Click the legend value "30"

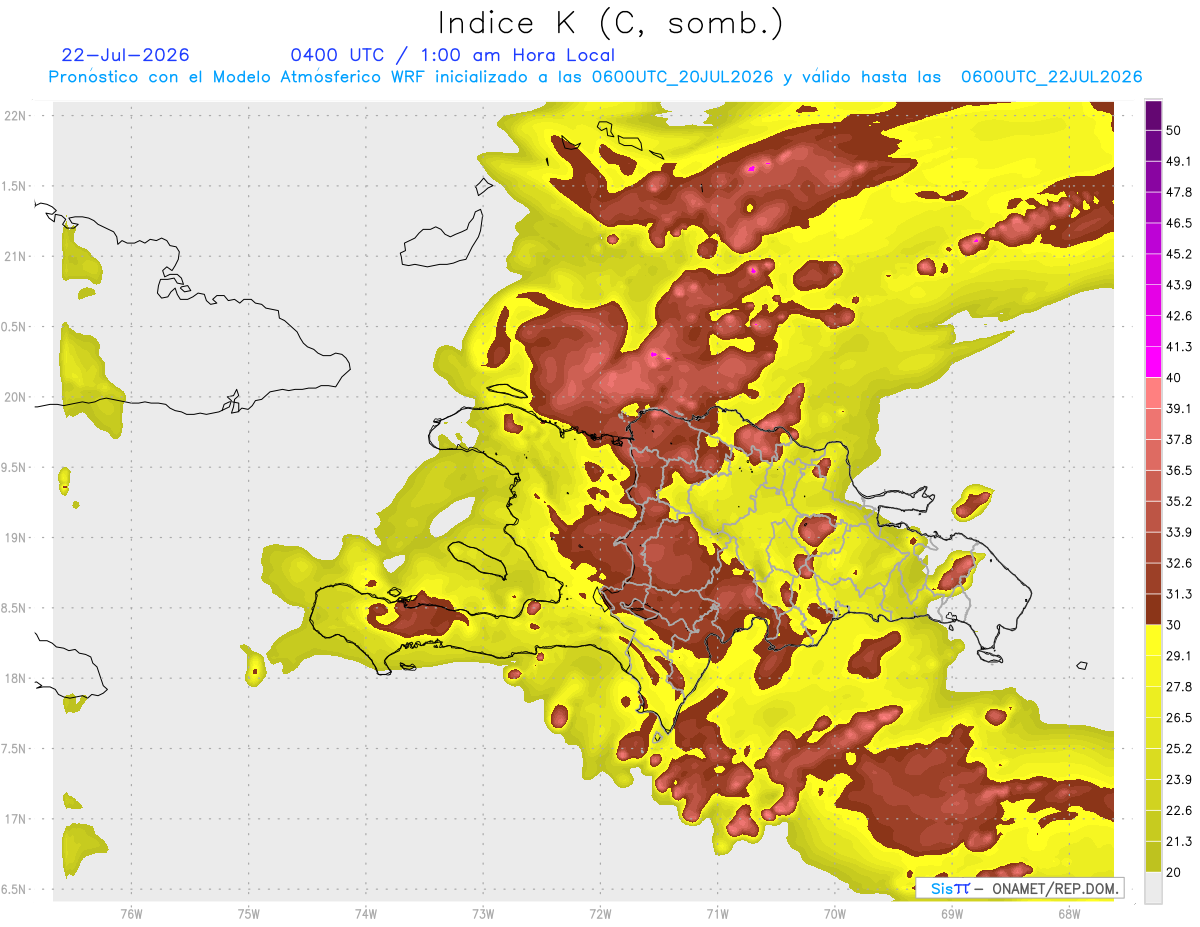(1176, 625)
